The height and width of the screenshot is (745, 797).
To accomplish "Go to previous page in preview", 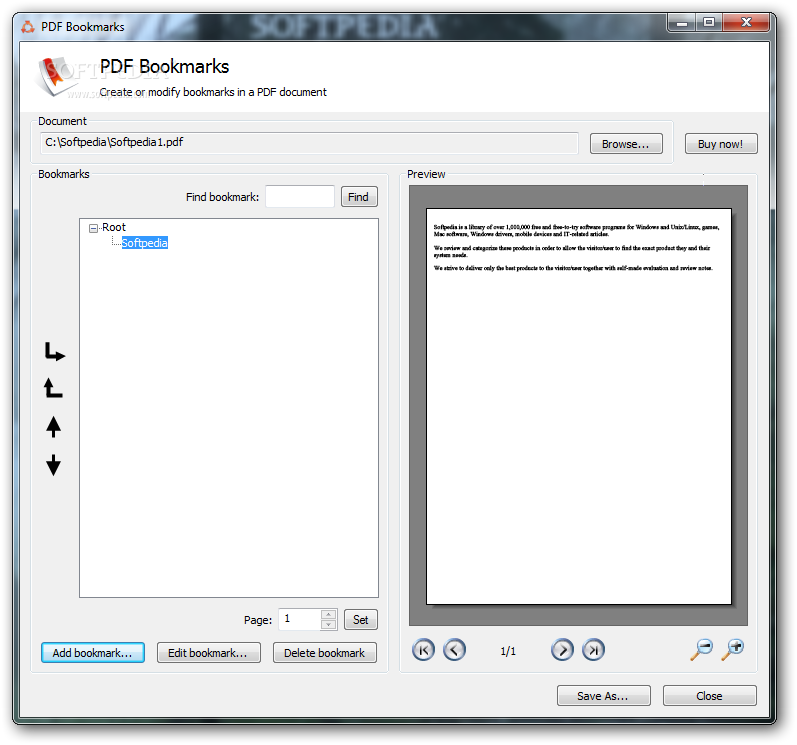I will point(454,649).
